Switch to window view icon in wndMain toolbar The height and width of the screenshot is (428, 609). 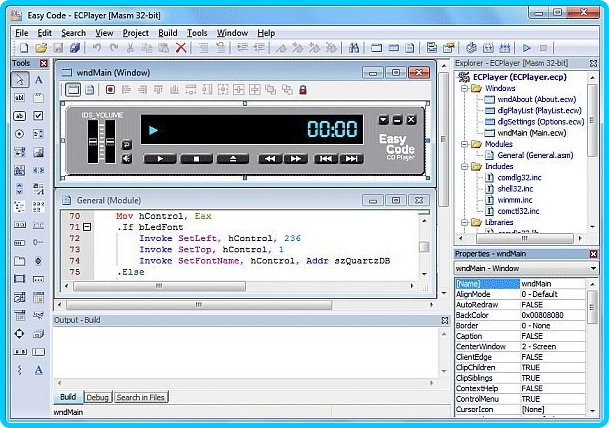pyautogui.click(x=73, y=90)
